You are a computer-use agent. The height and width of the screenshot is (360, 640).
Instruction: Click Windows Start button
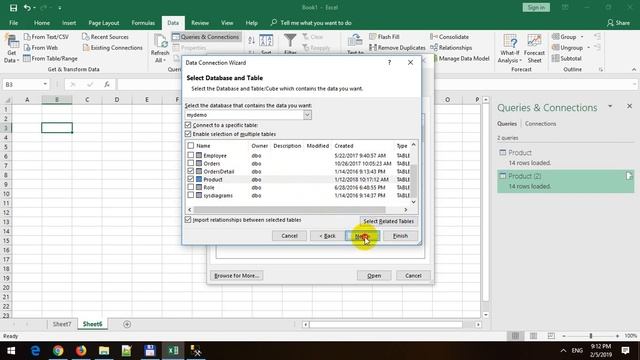click(11, 351)
